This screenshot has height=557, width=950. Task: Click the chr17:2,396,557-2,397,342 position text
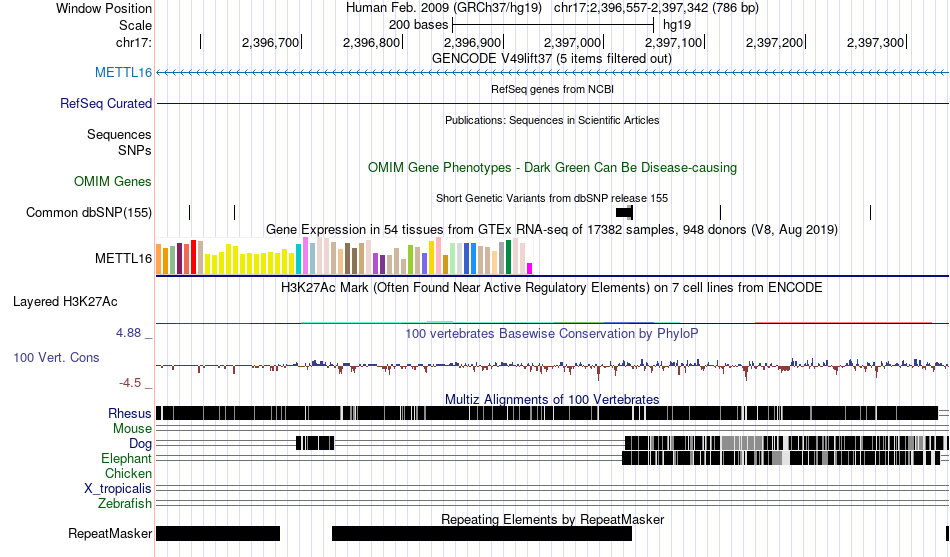tap(656, 8)
